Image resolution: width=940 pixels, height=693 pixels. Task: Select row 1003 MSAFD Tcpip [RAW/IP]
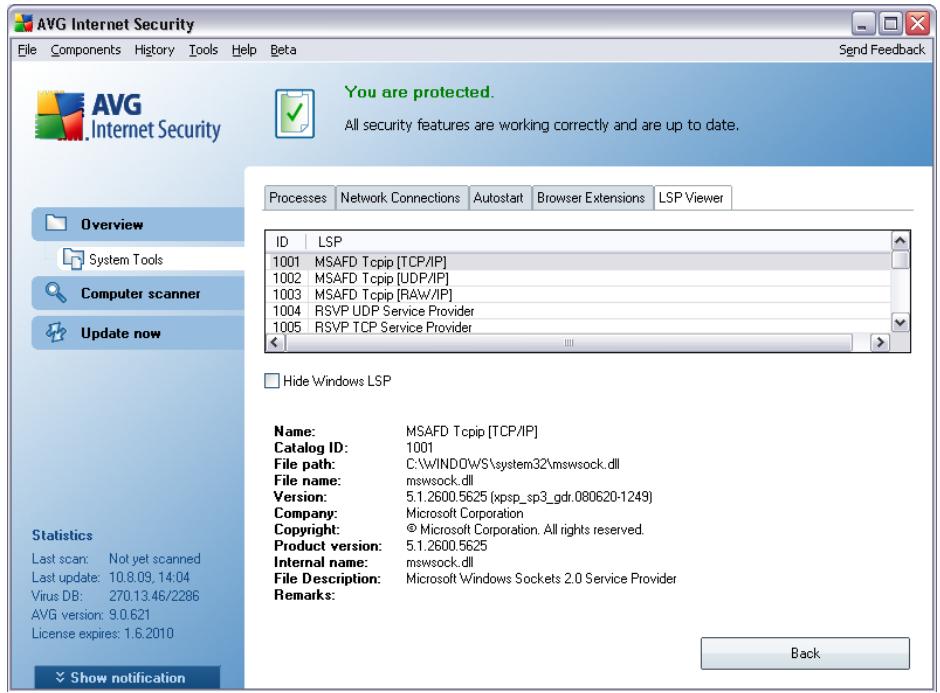579,294
